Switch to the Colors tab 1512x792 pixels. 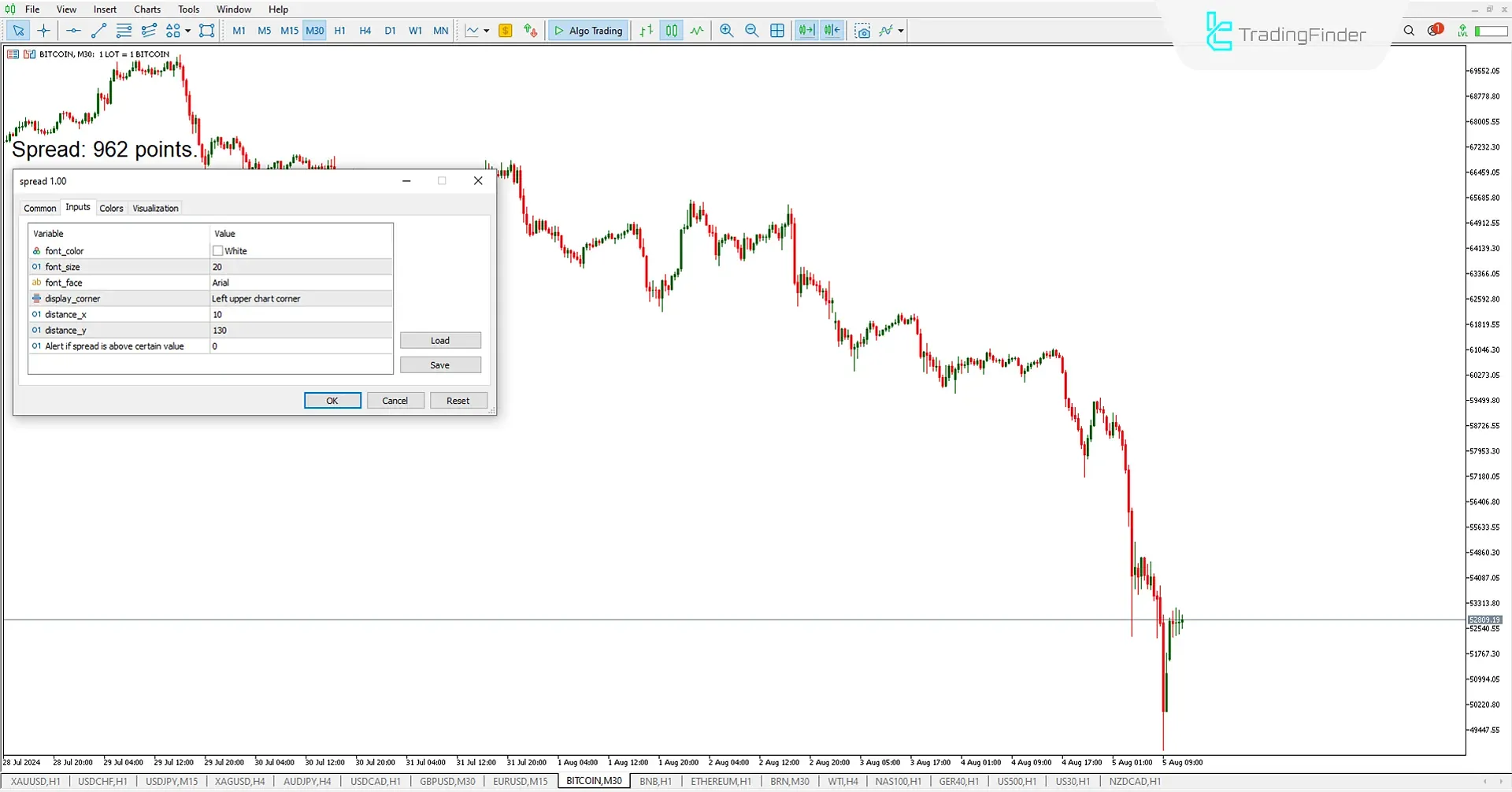tap(111, 208)
